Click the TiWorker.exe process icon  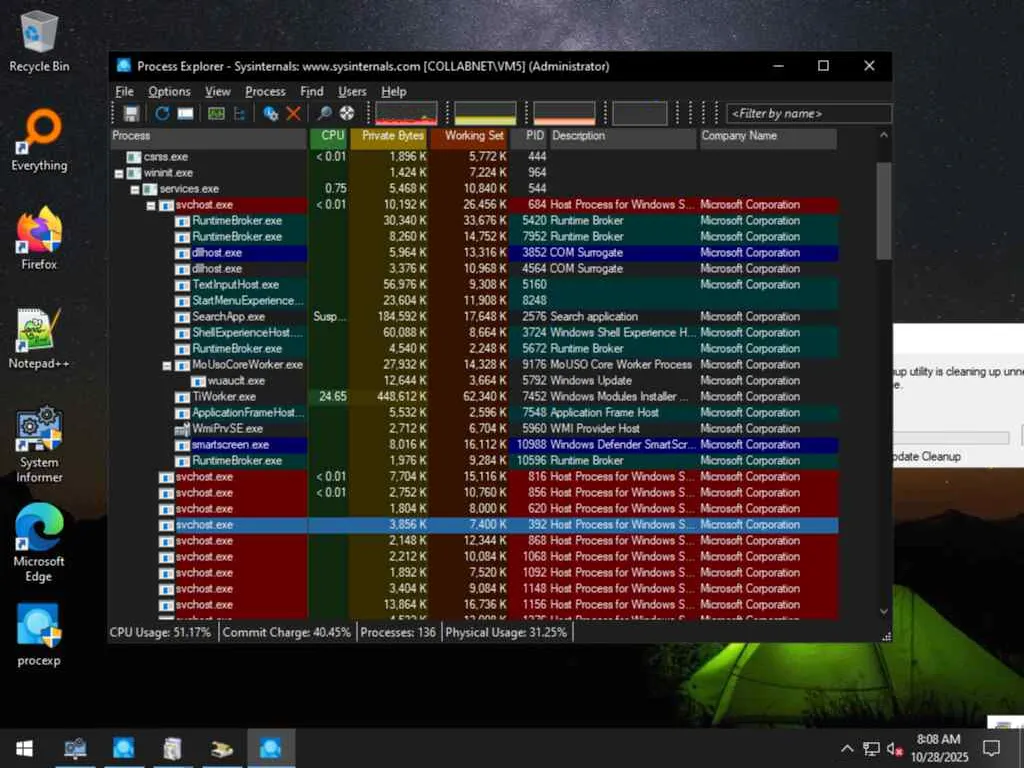coord(183,397)
